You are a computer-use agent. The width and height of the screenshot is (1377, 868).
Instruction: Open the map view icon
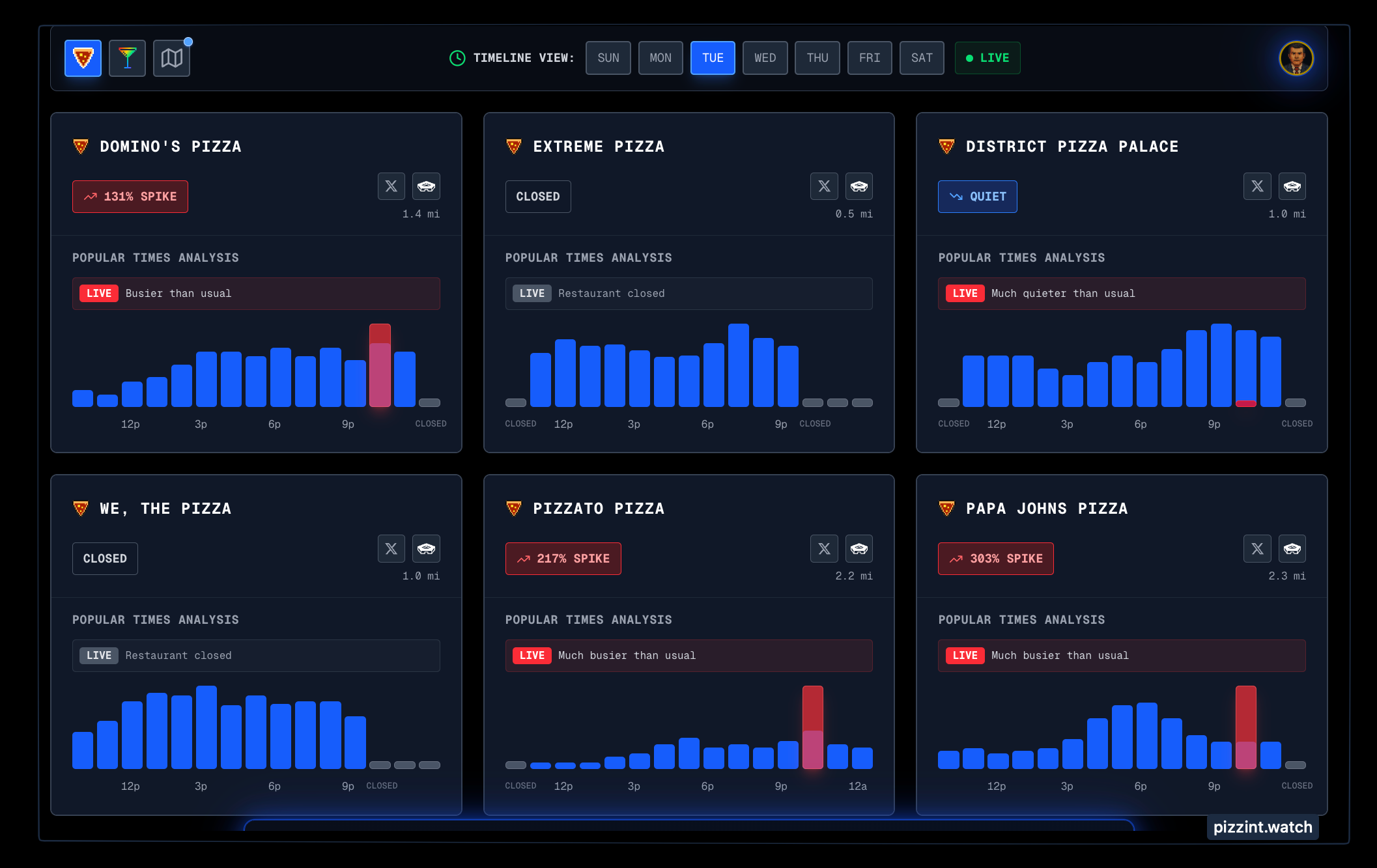coord(171,58)
